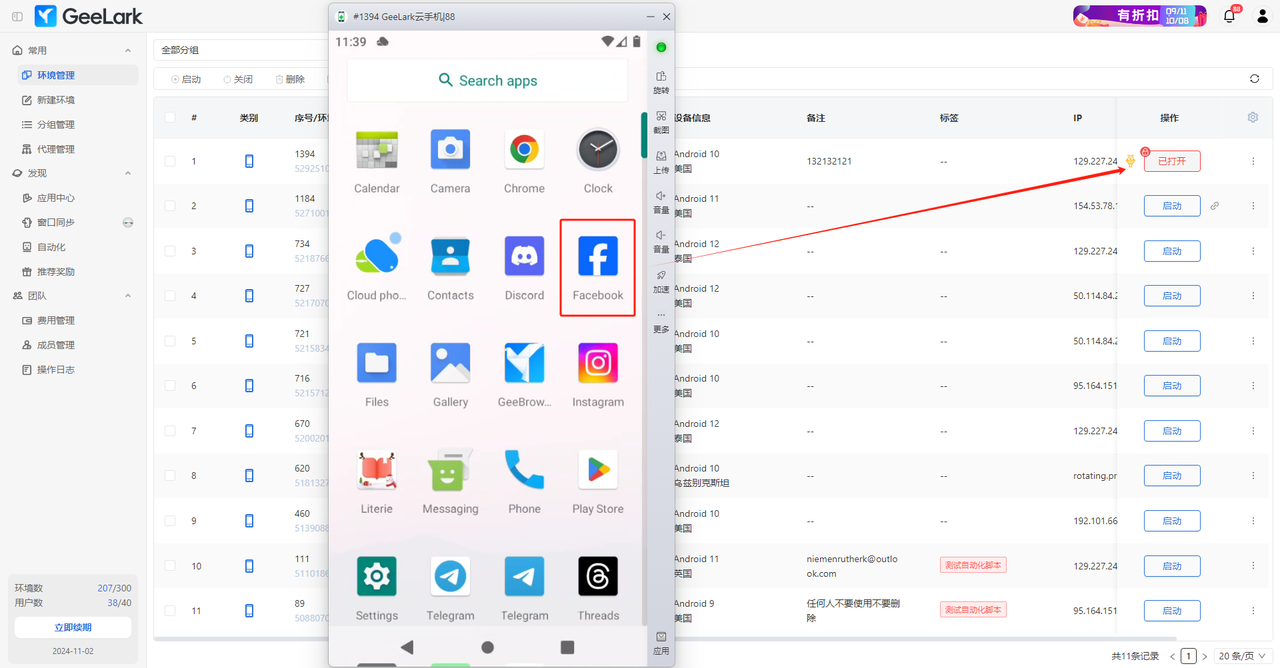
Task: Open 操作日志 in sidebar
Action: coord(77,370)
